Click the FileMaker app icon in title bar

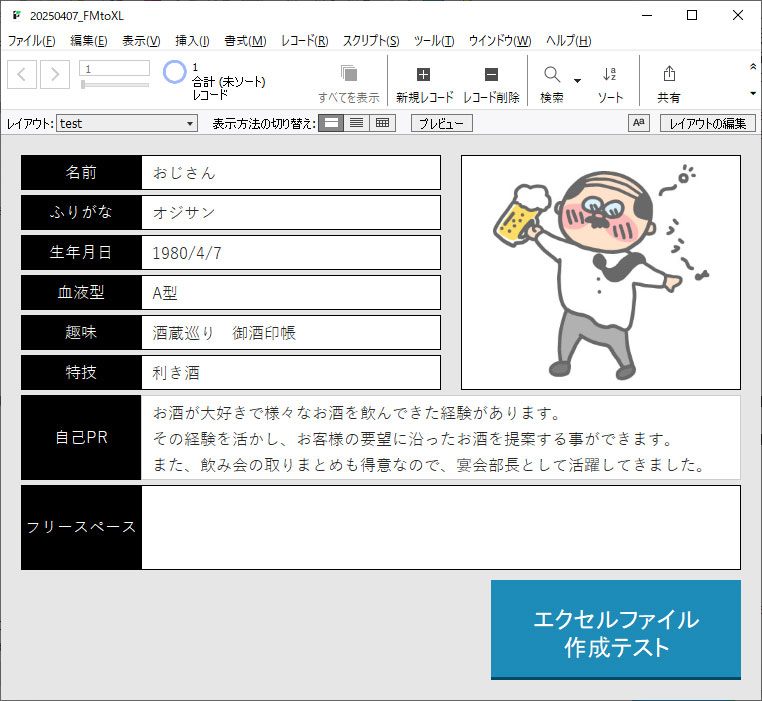coord(17,16)
